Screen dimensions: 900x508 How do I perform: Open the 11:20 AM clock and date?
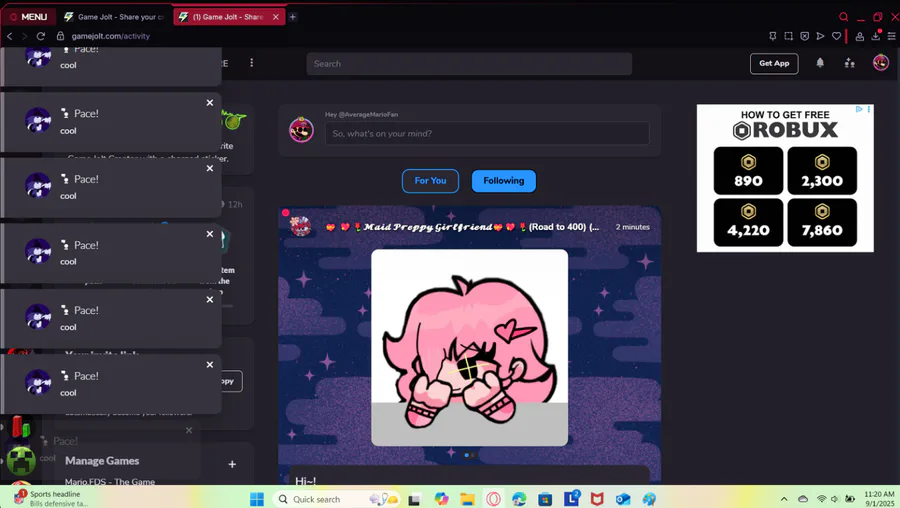[x=879, y=498]
